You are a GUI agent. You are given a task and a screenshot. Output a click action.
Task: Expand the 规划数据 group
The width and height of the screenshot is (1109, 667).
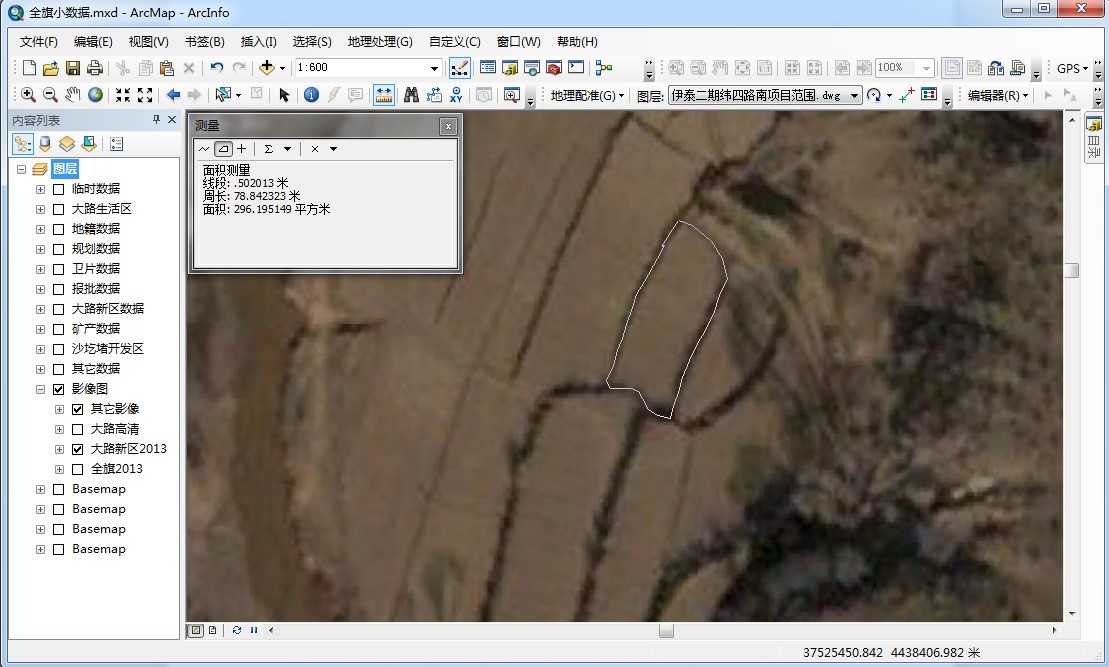(x=40, y=249)
